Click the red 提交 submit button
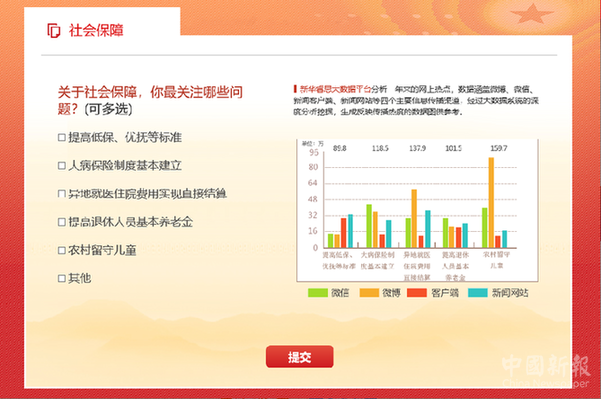Screen dimensions: 601x399 tap(300, 357)
